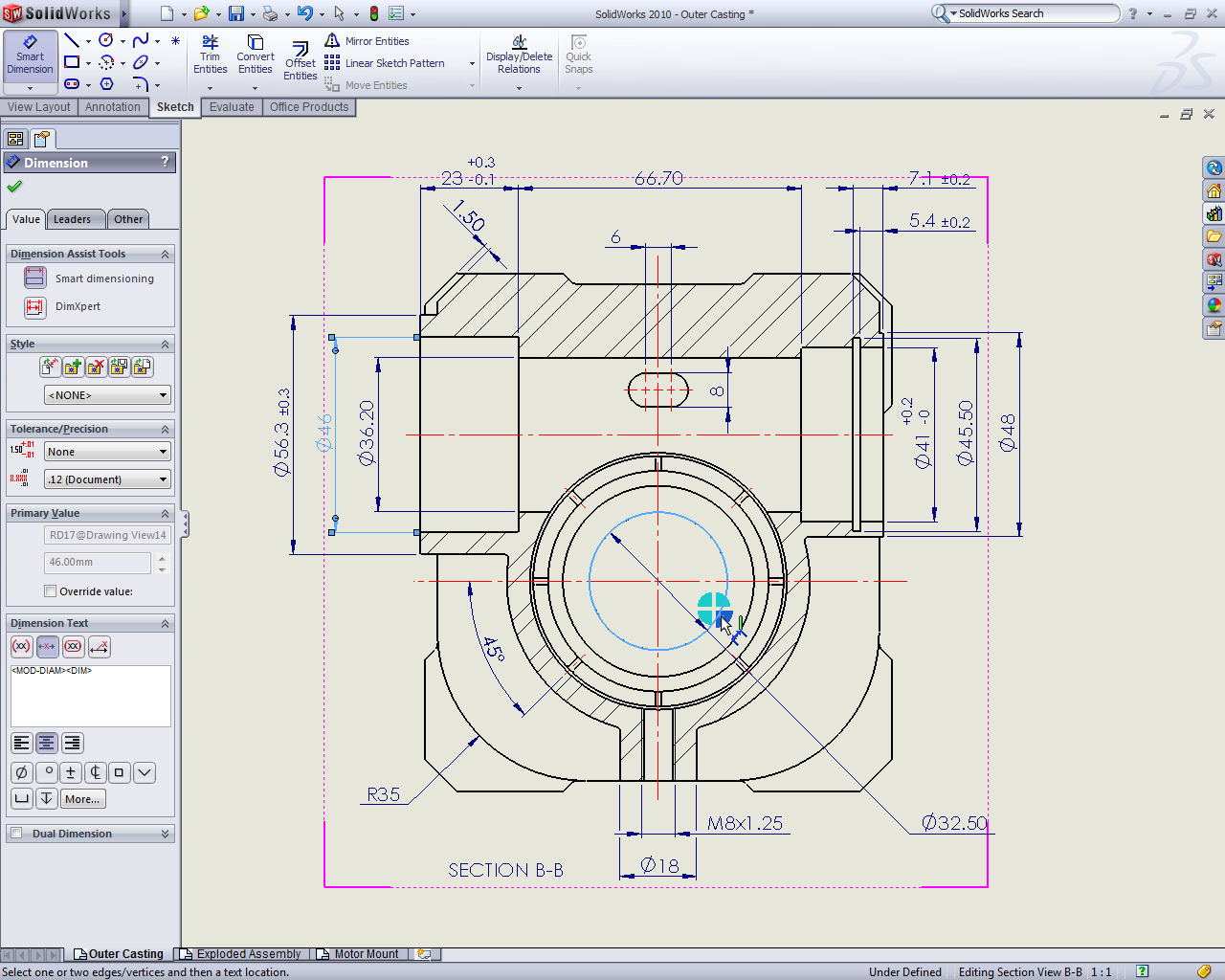The height and width of the screenshot is (980, 1225).
Task: Open the Leaders tab in Dimension panel
Action: [x=75, y=219]
